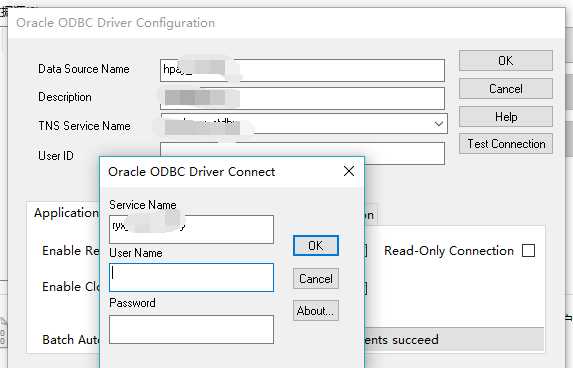
Task: Focus the Data Source Name field
Action: point(302,70)
